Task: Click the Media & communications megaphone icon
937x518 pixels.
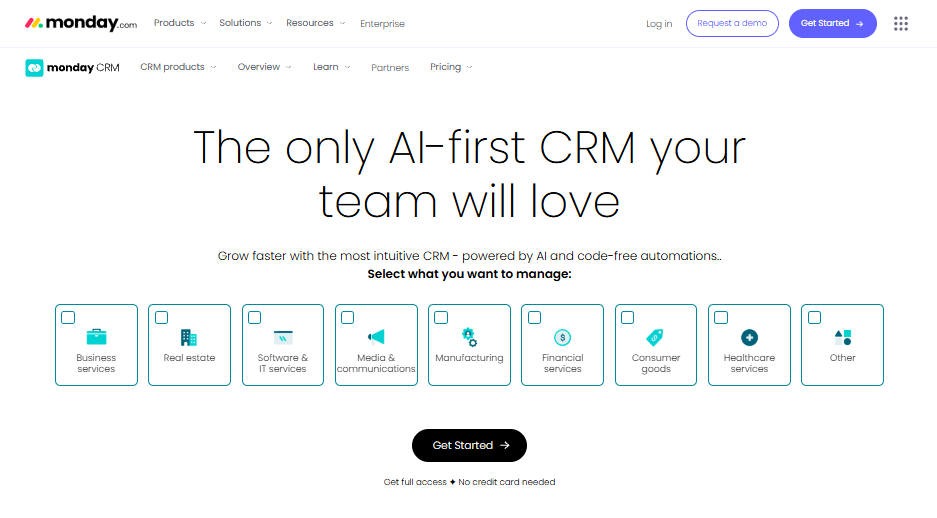Action: (376, 337)
